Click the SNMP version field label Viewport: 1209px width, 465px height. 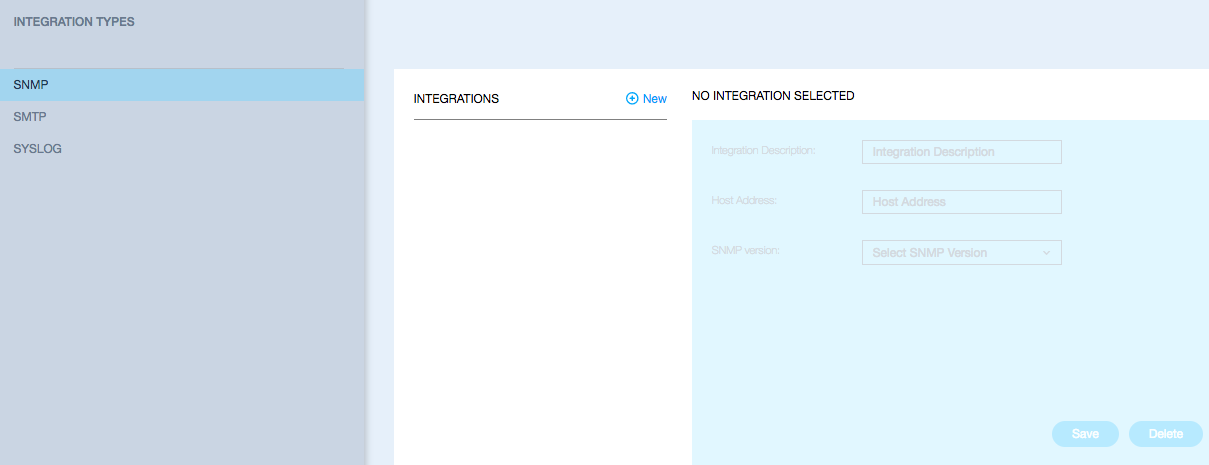click(x=745, y=250)
